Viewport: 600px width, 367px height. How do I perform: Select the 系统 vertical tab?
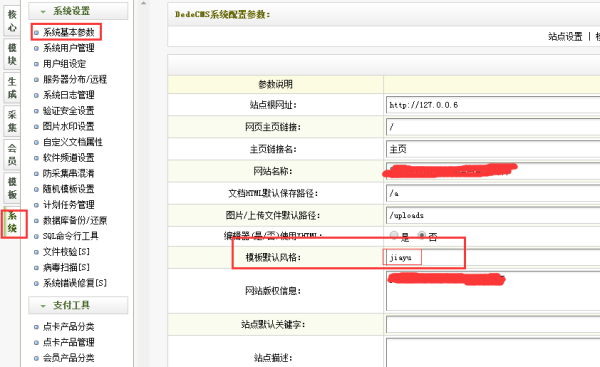click(12, 222)
